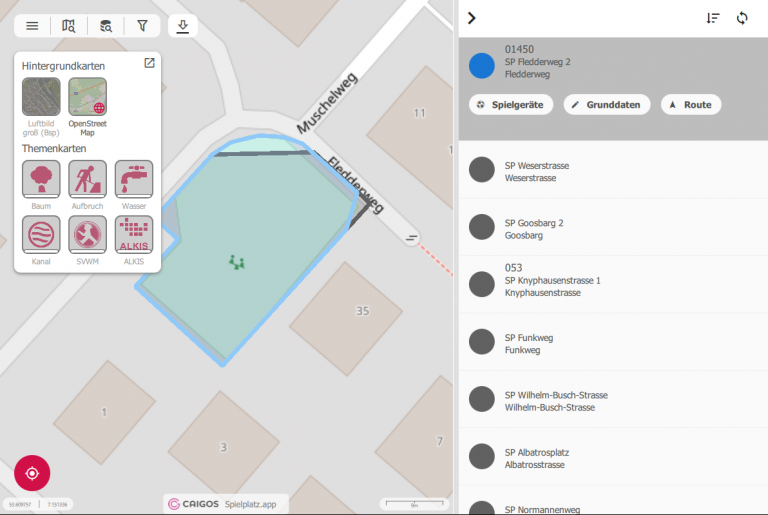Image resolution: width=768 pixels, height=515 pixels.
Task: Select SP Albatrosplatz list entry
Action: [x=613, y=456]
